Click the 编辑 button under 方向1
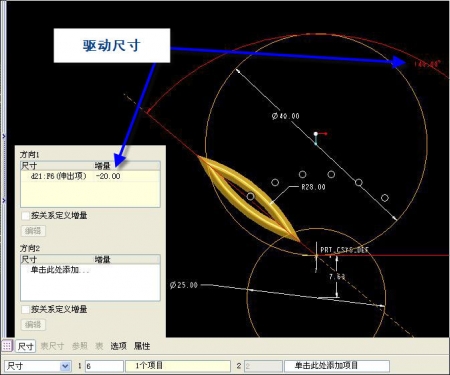Screen dimensions: 450x375 tap(33, 231)
